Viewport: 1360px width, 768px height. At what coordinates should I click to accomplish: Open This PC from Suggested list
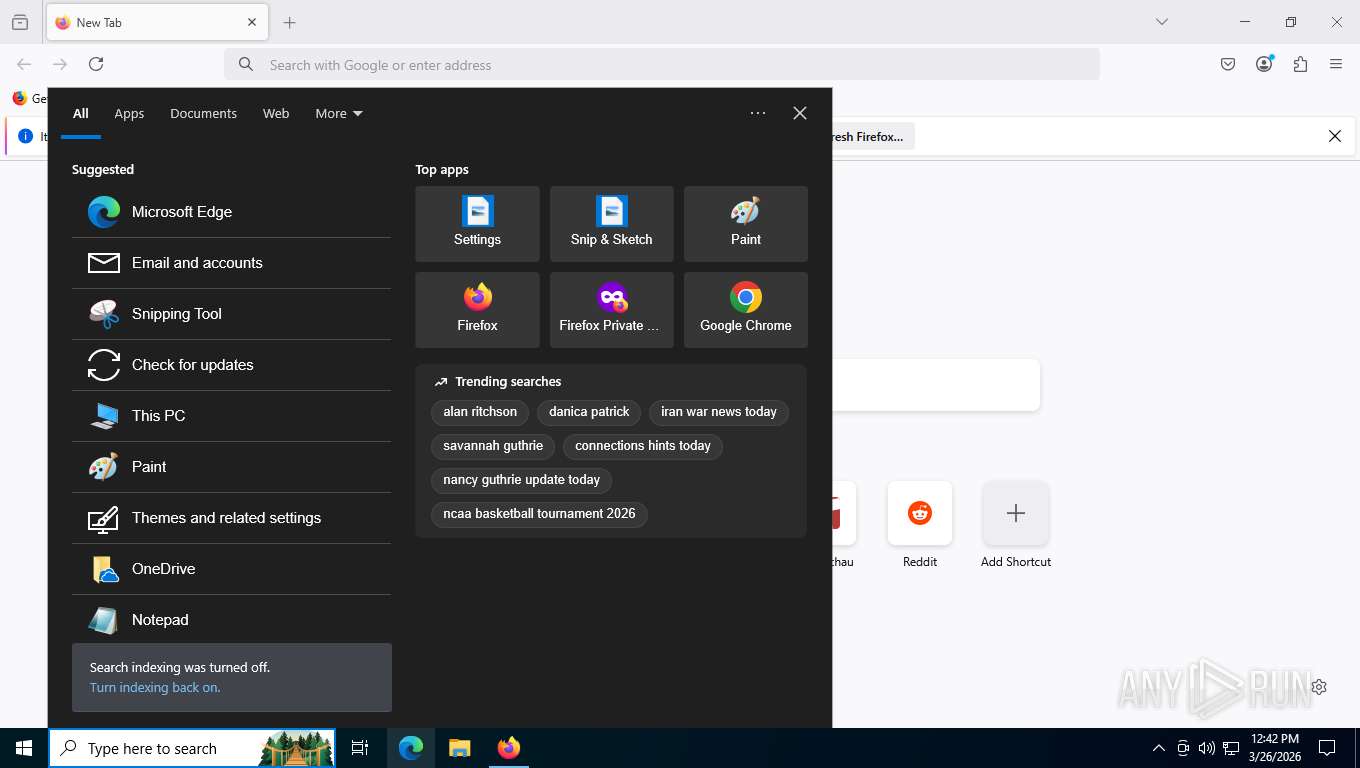[231, 416]
